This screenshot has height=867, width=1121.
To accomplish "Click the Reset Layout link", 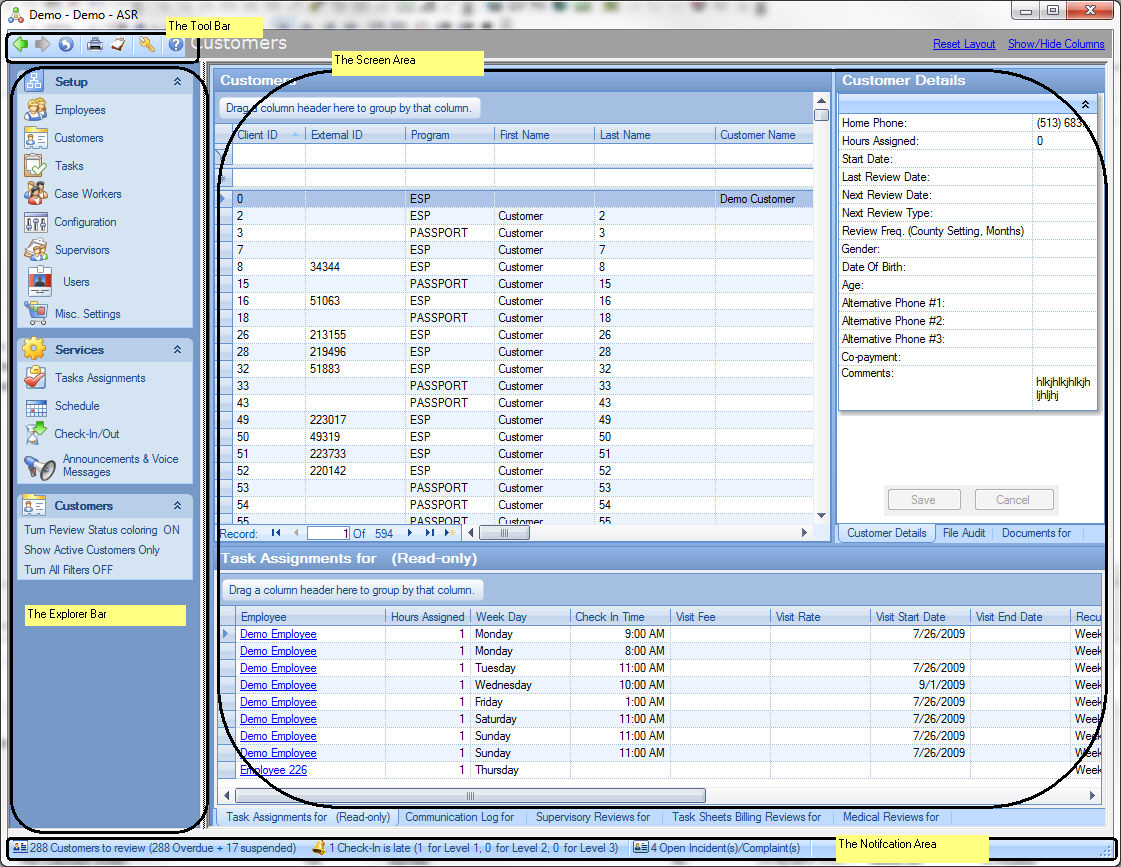I will click(964, 44).
